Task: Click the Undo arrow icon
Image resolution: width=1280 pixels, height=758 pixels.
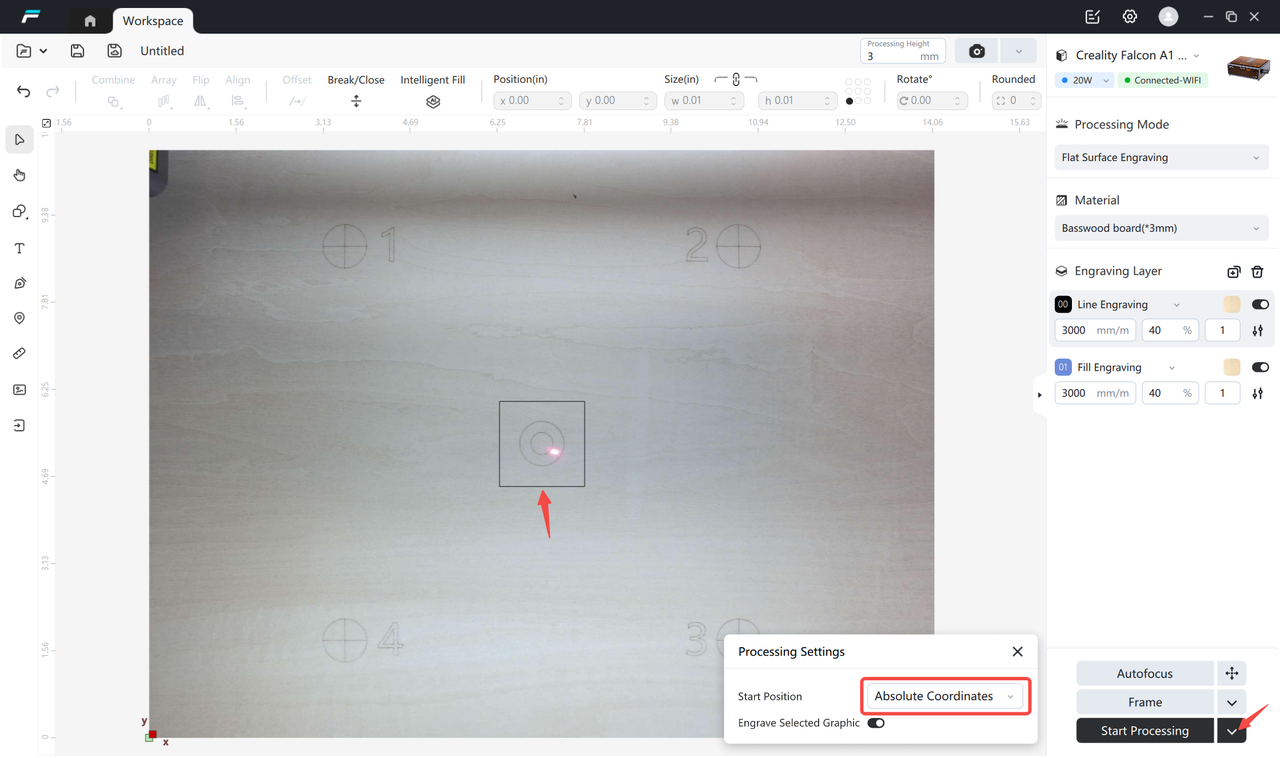Action: click(24, 91)
